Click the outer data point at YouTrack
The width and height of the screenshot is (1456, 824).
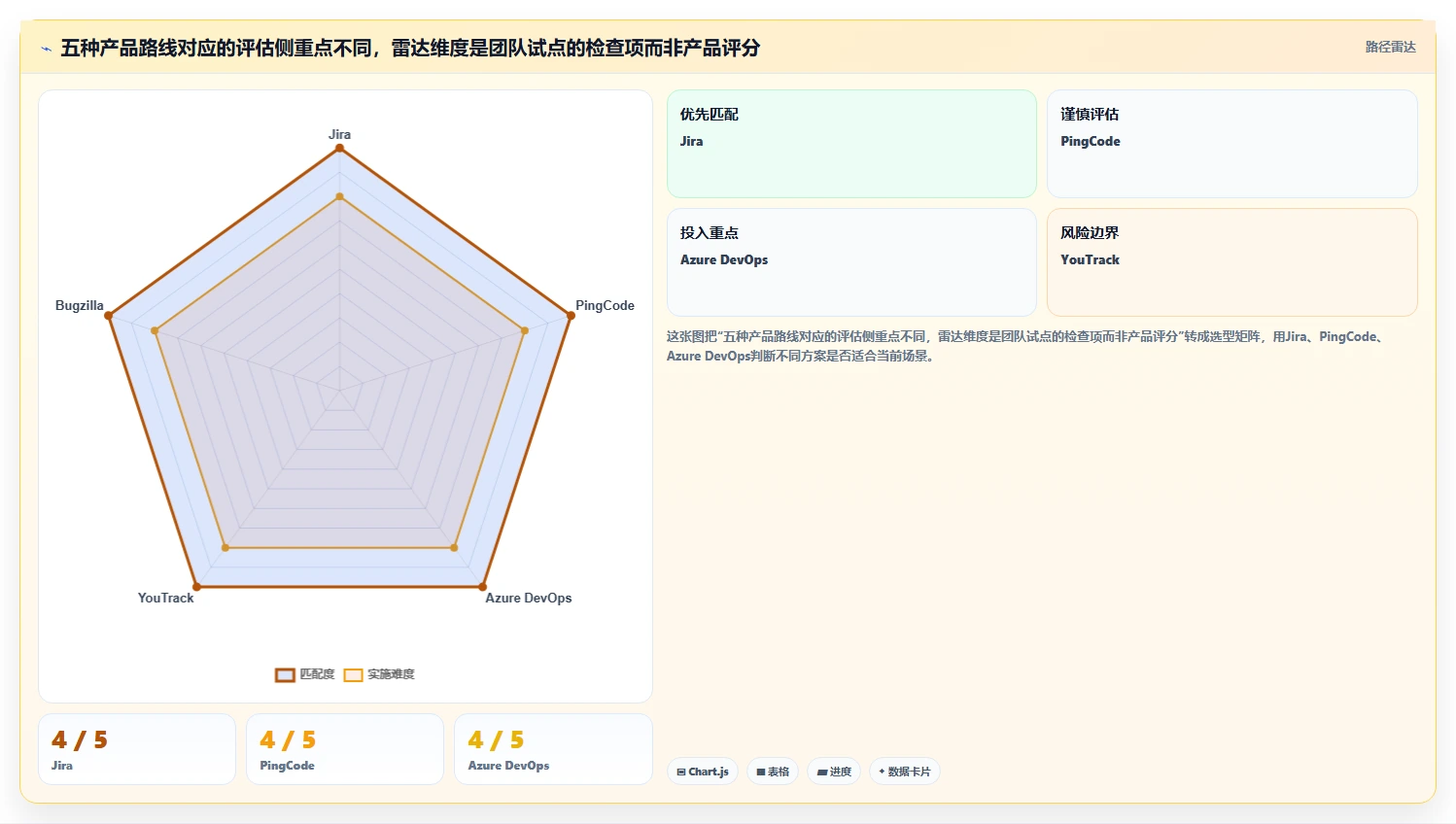pyautogui.click(x=196, y=586)
